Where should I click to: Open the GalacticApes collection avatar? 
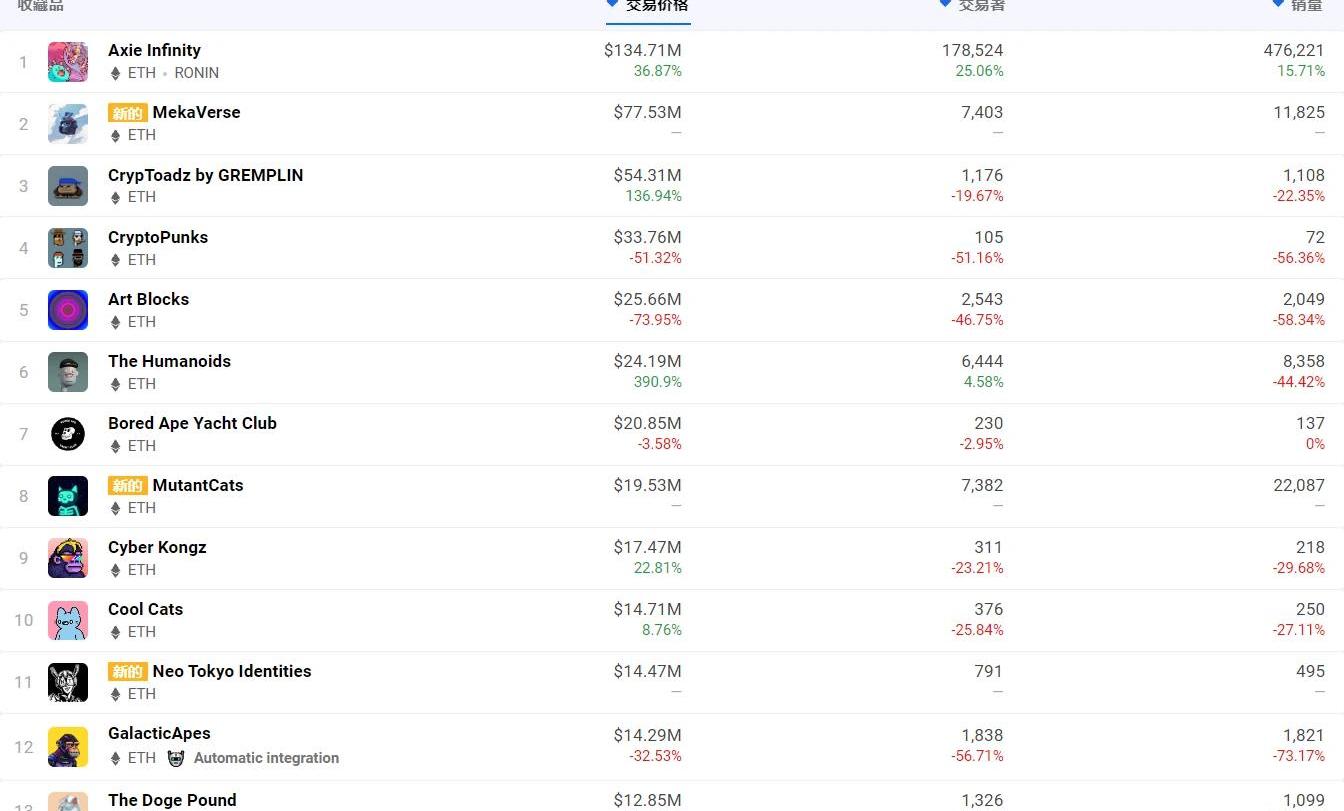point(68,747)
